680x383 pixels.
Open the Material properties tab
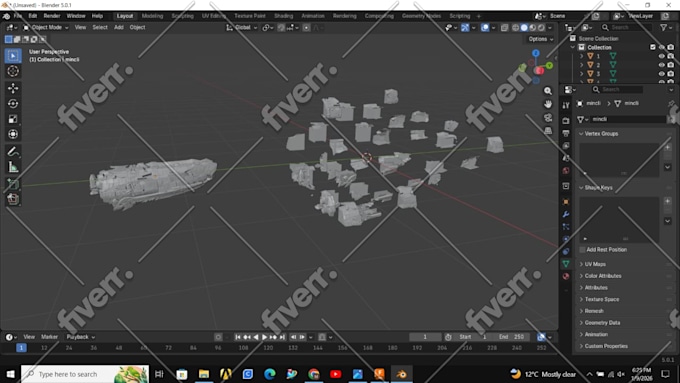(x=566, y=276)
